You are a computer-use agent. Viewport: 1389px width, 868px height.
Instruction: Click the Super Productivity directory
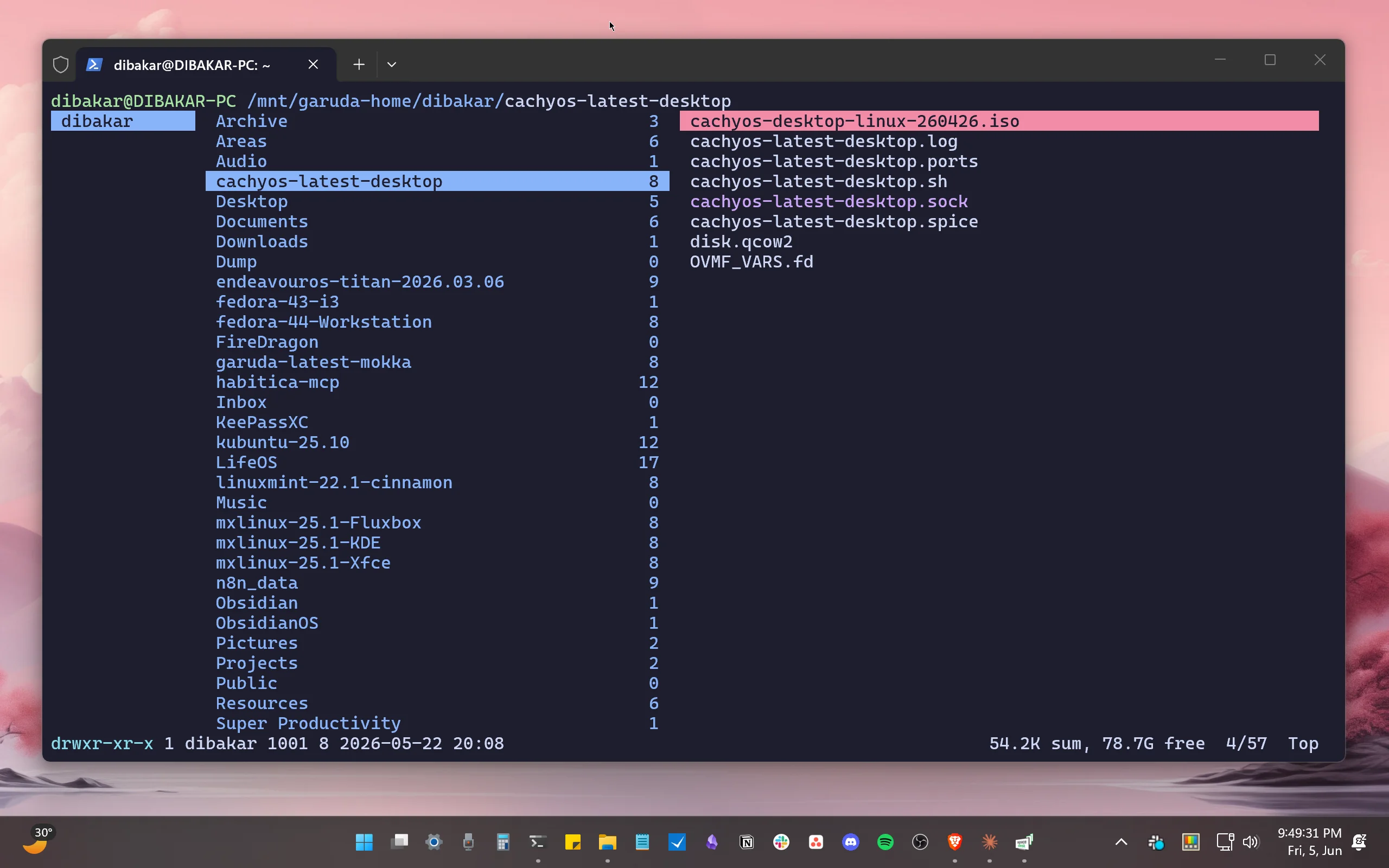tap(437, 723)
